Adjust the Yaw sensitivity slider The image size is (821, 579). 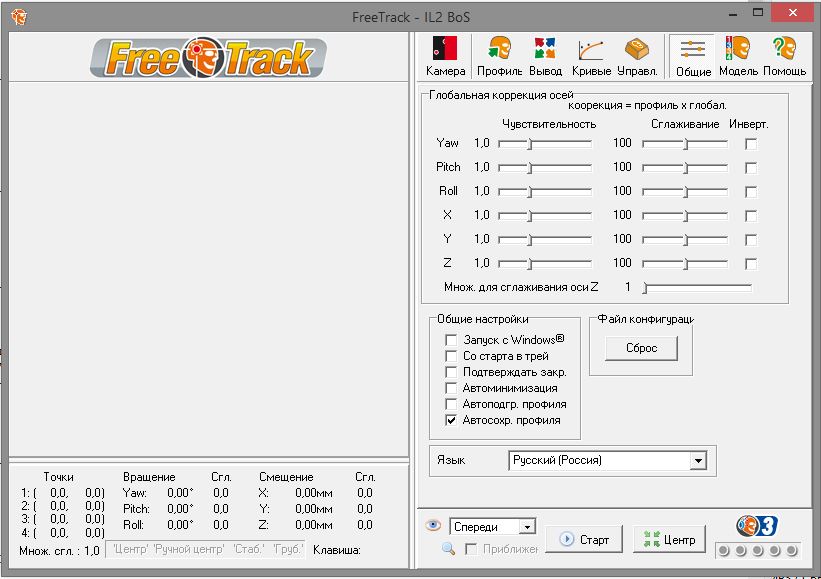[545, 143]
